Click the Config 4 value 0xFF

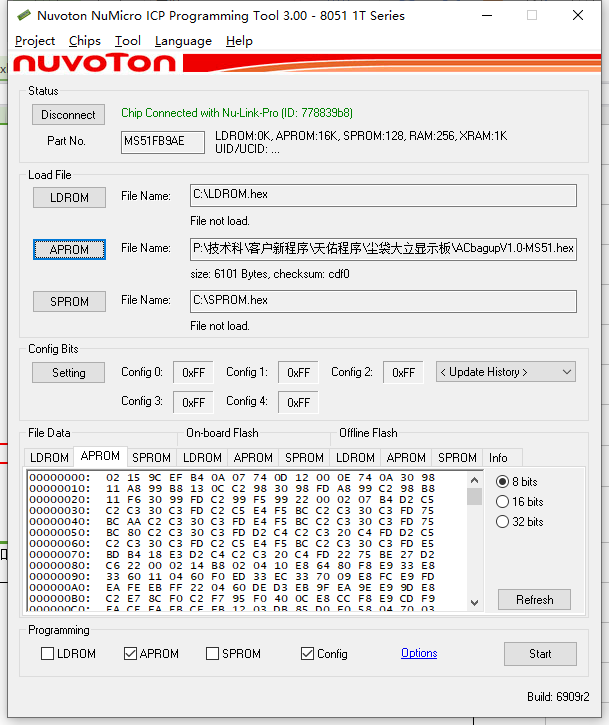point(298,402)
